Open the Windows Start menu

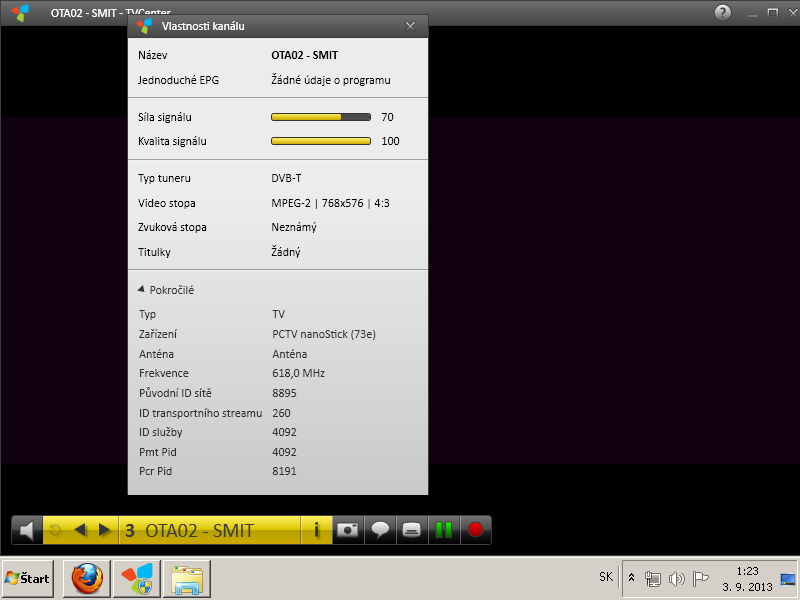pos(28,578)
